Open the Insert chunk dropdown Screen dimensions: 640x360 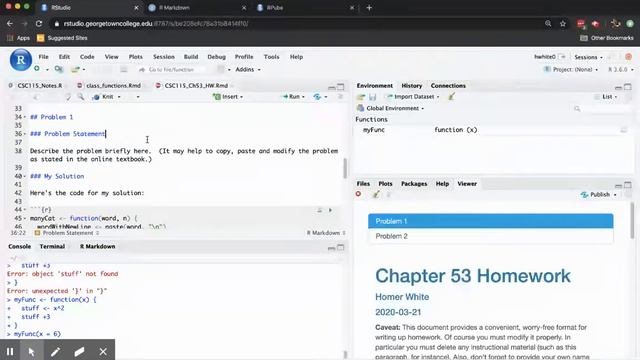point(228,97)
